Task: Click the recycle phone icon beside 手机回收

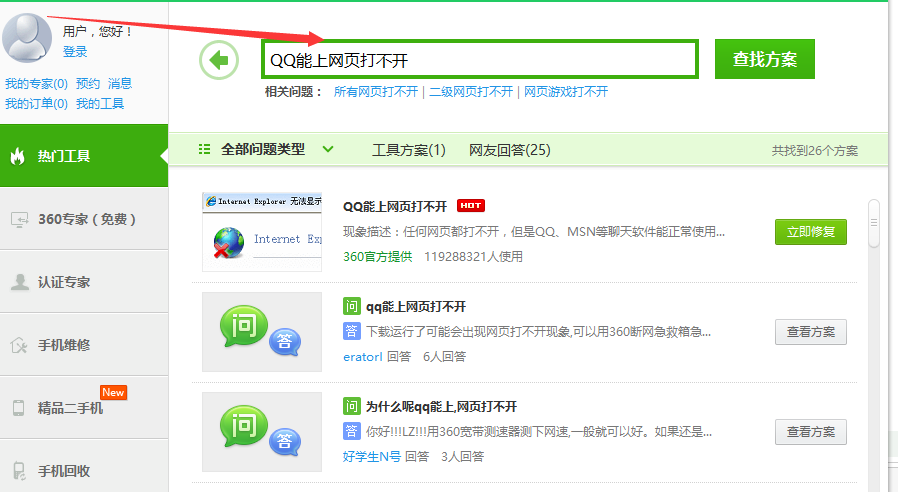Action: pyautogui.click(x=19, y=471)
